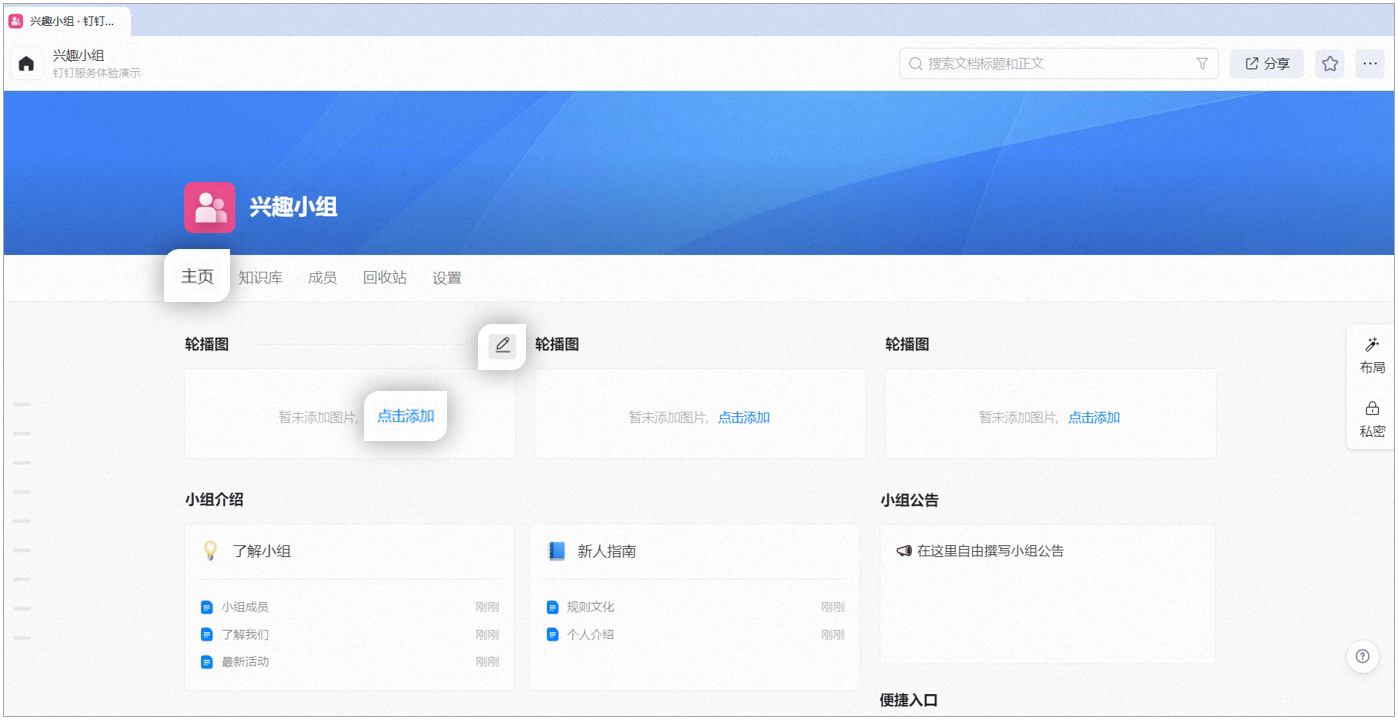Open the 规则文化 document in 新人指南

pos(591,607)
